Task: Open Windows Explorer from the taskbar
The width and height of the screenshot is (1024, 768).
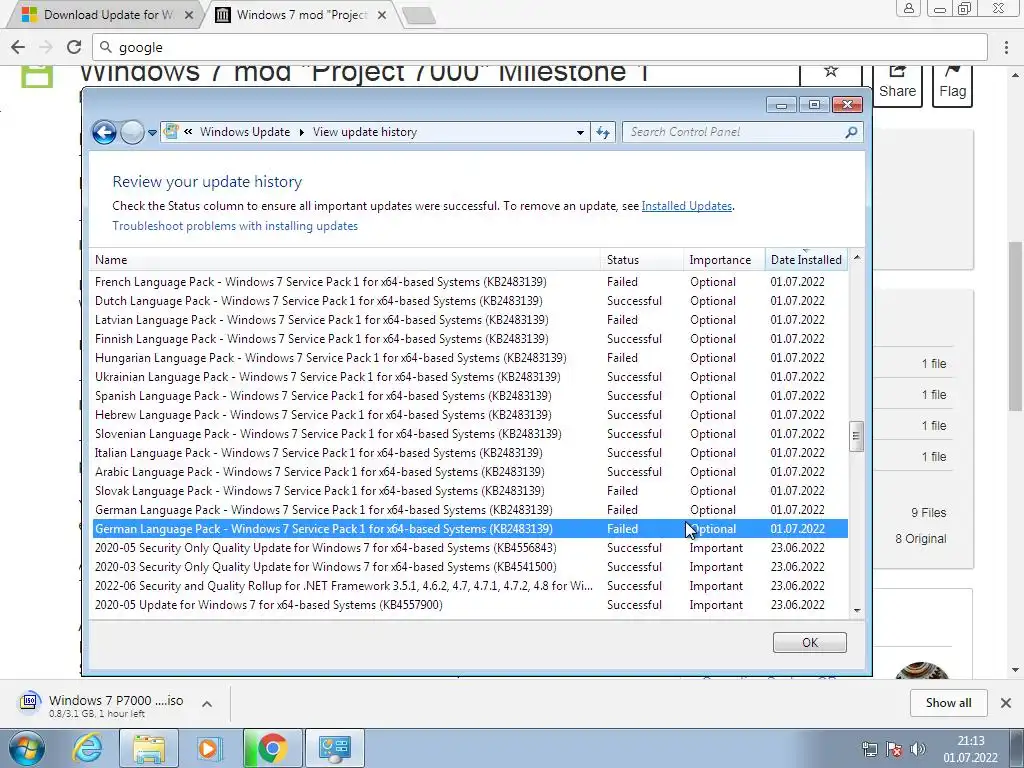Action: click(149, 748)
